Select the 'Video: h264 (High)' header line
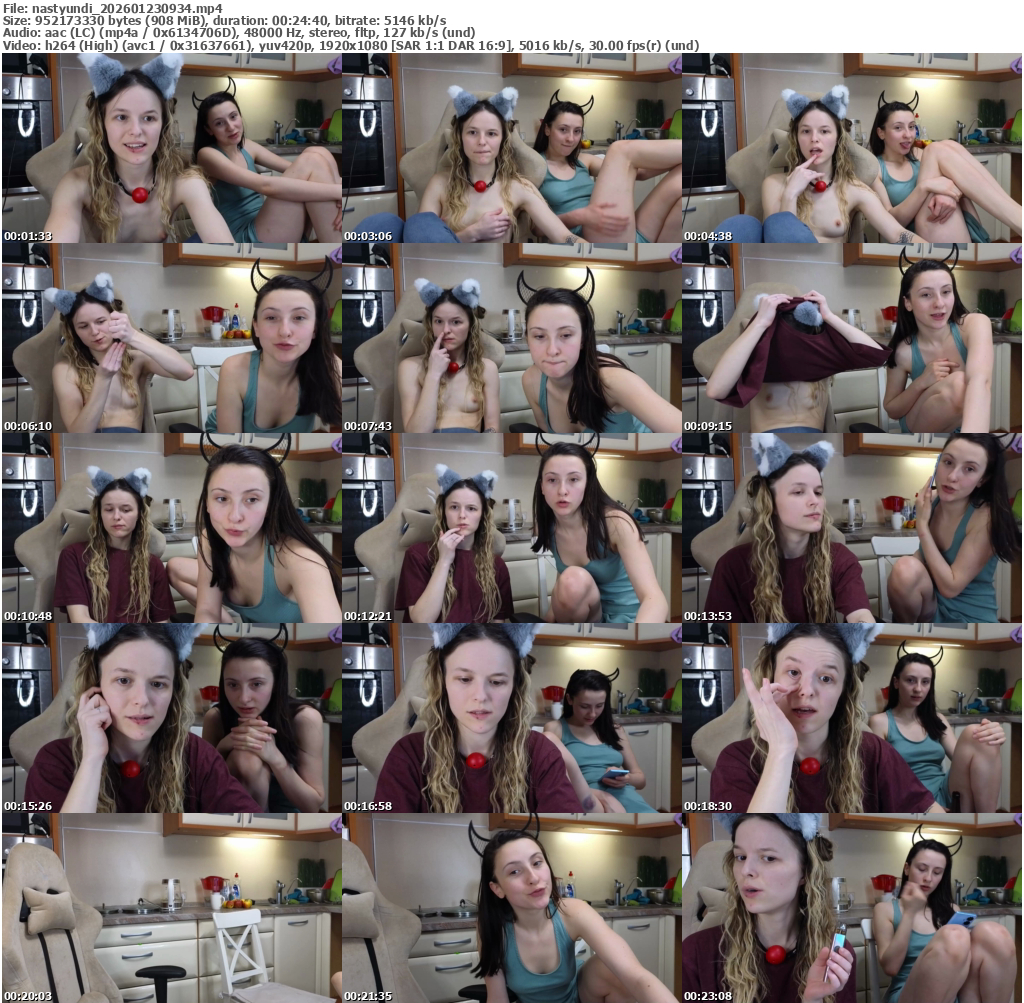Image resolution: width=1024 pixels, height=1003 pixels. (x=351, y=45)
